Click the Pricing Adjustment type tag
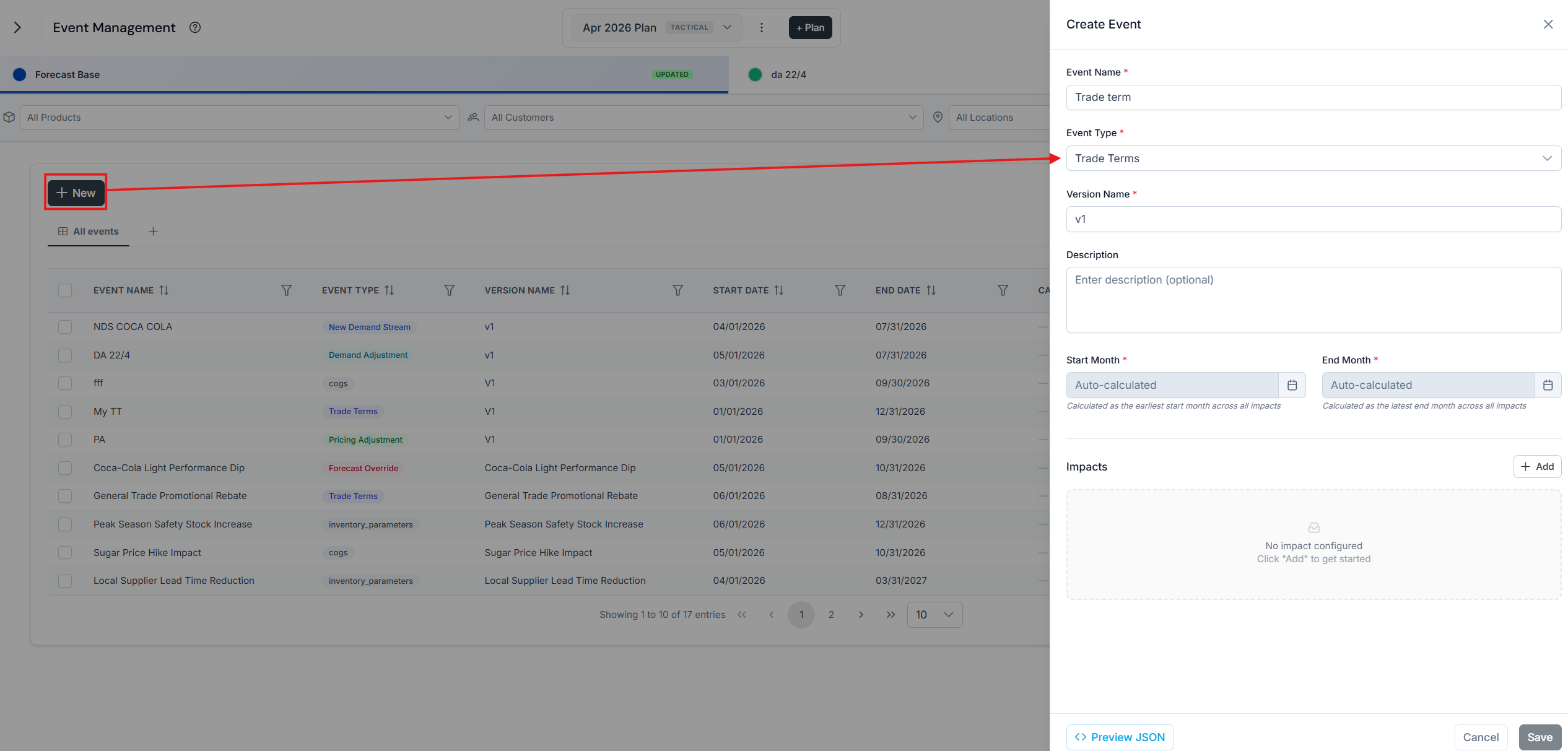This screenshot has width=1568, height=751. pos(365,440)
